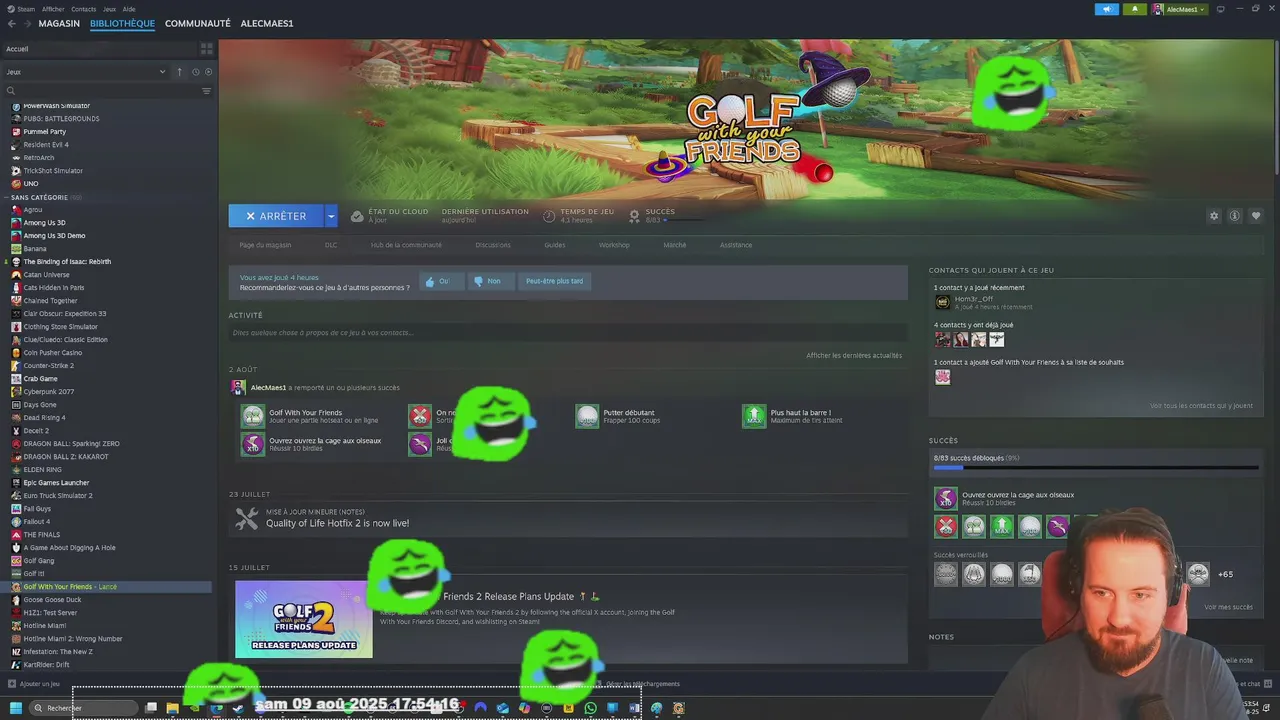Open the Hub de la communauté link

click(x=406, y=245)
